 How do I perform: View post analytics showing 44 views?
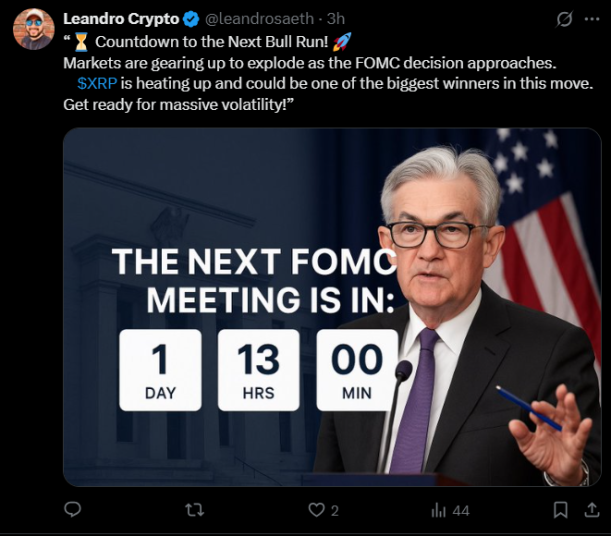[x=449, y=510]
